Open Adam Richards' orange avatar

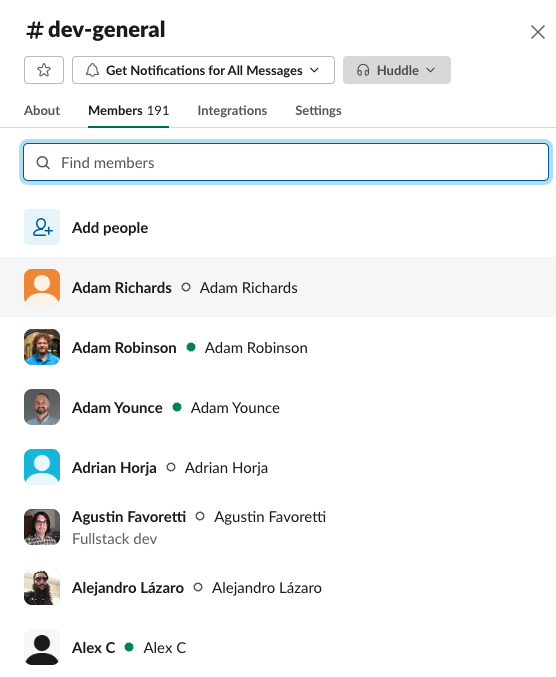click(x=42, y=287)
